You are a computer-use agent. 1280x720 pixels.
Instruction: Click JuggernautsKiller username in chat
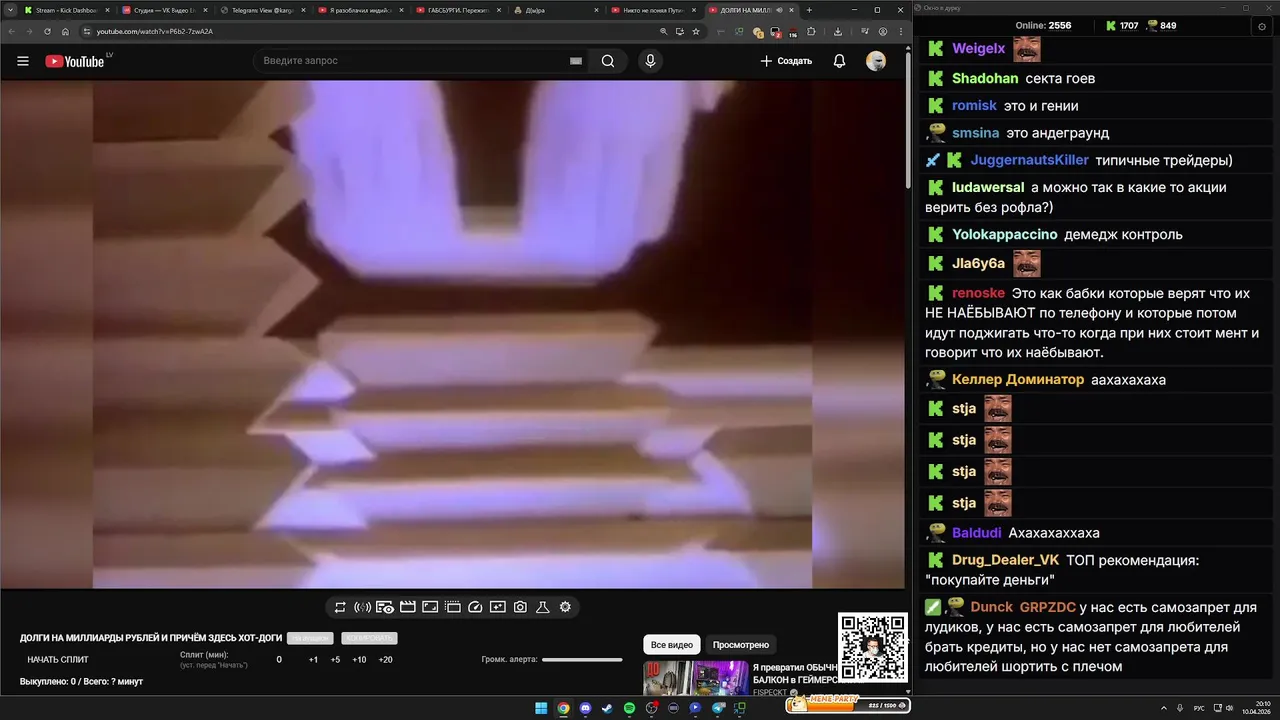point(1029,160)
